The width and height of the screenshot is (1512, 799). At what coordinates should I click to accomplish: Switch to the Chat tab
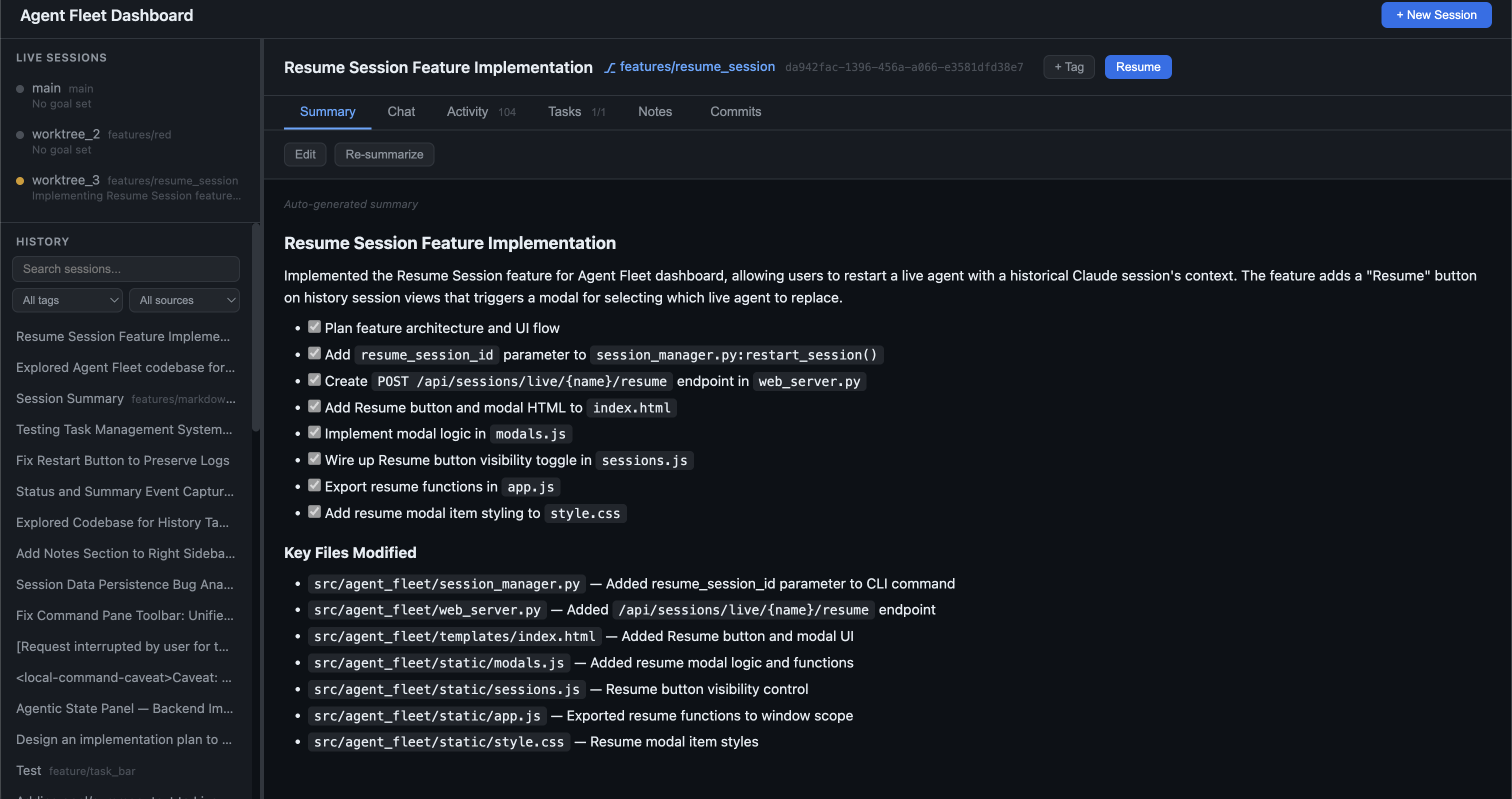pyautogui.click(x=401, y=111)
